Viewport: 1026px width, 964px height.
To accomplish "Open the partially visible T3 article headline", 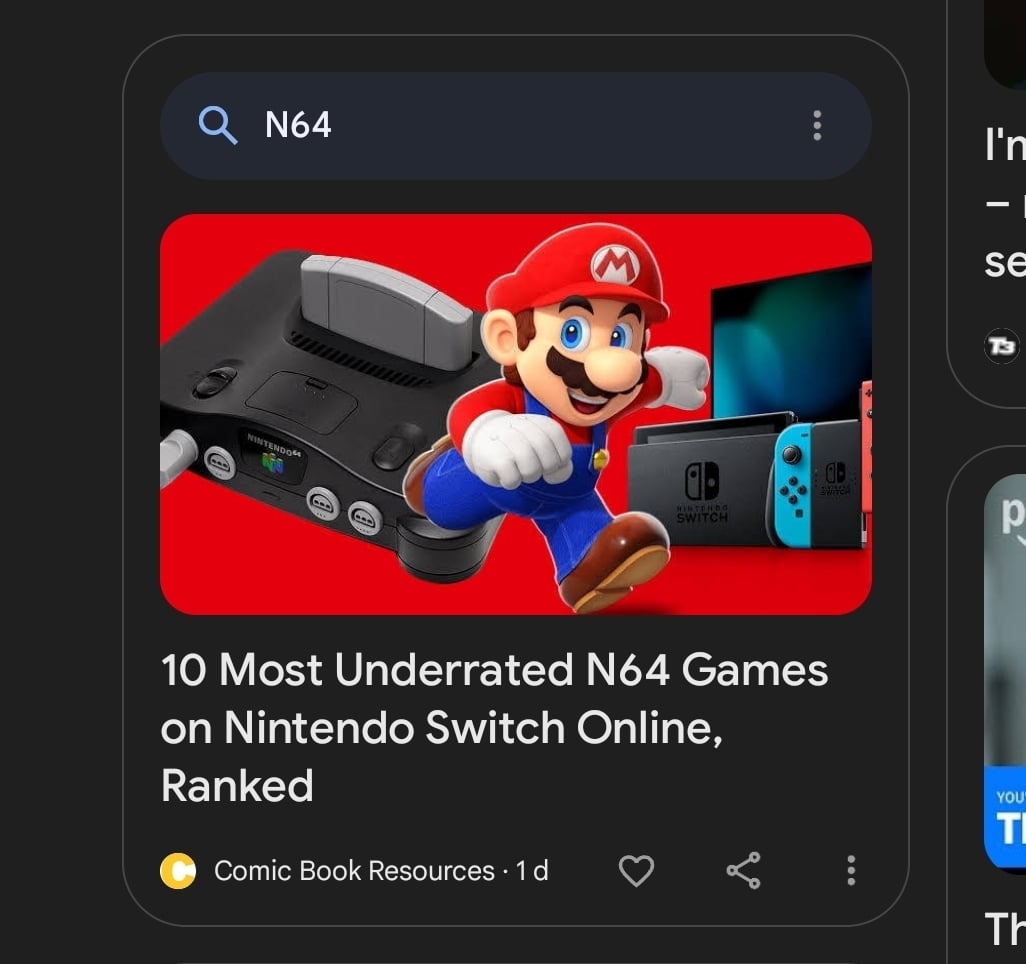I will (x=1005, y=203).
